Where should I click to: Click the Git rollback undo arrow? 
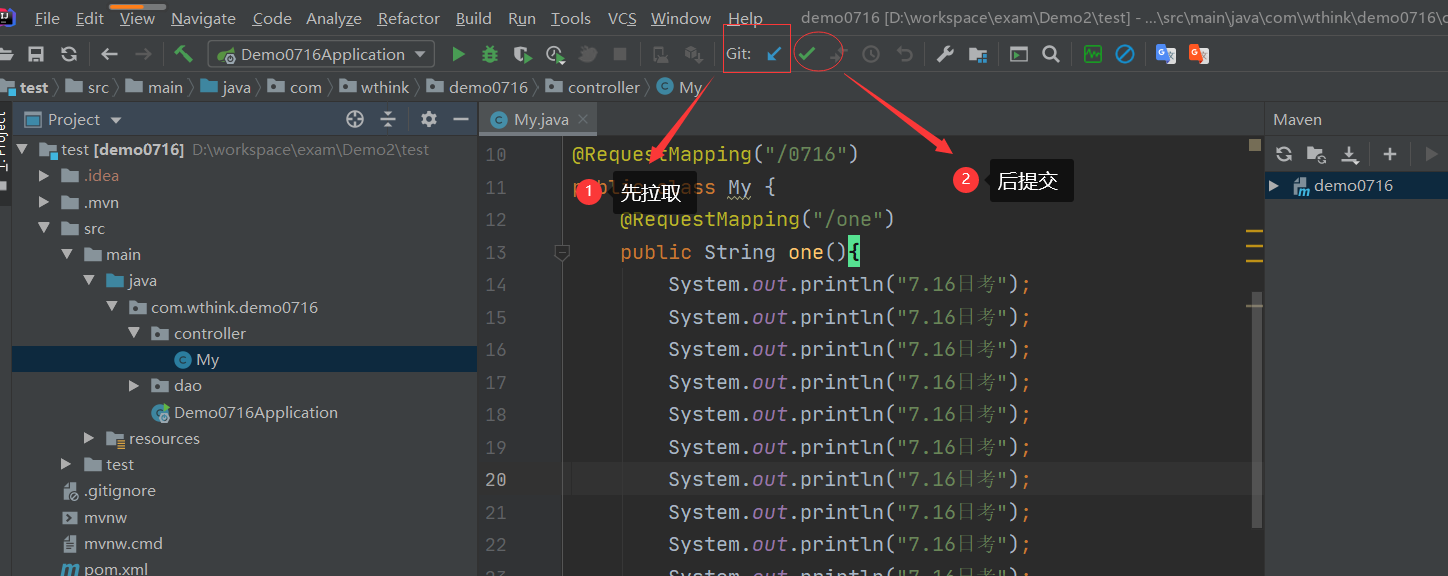pyautogui.click(x=904, y=54)
